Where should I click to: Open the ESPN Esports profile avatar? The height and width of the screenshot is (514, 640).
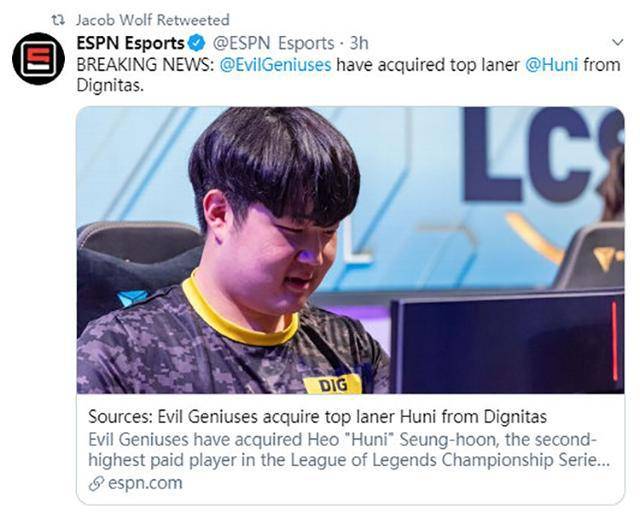(38, 58)
